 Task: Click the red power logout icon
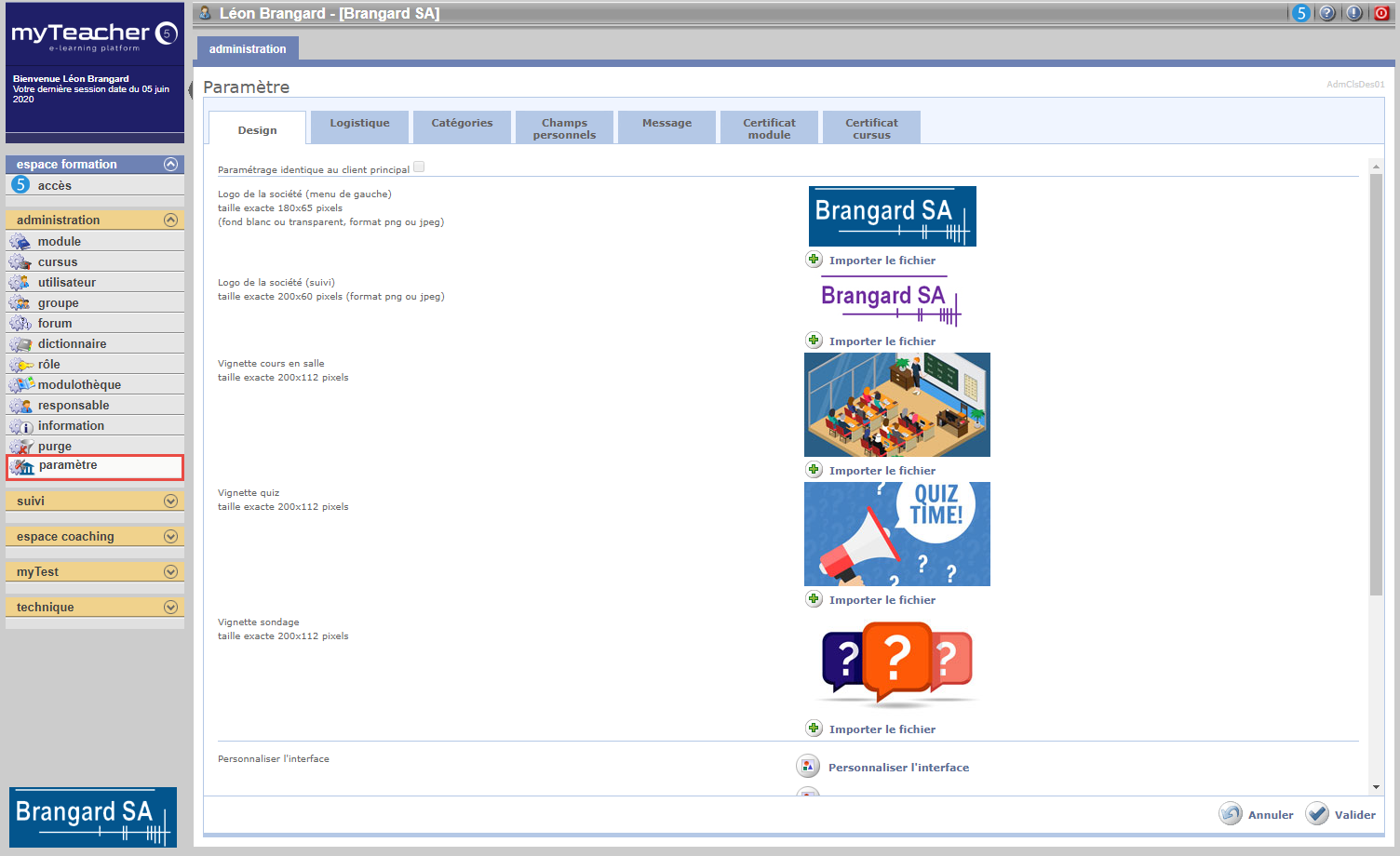[1381, 13]
